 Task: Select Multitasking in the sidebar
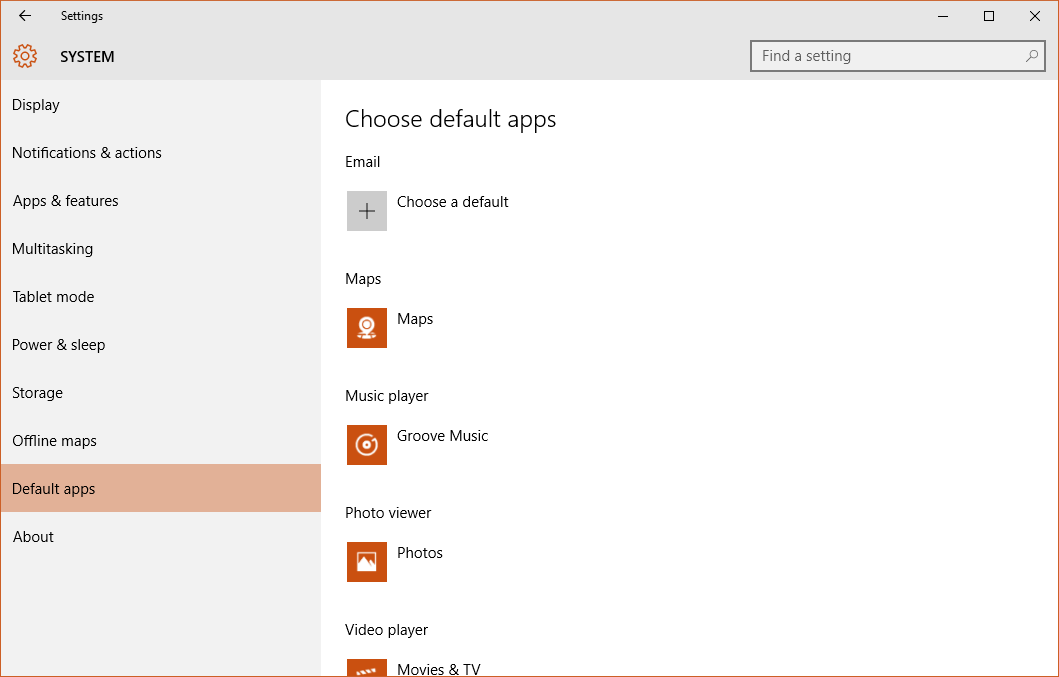[x=161, y=249]
